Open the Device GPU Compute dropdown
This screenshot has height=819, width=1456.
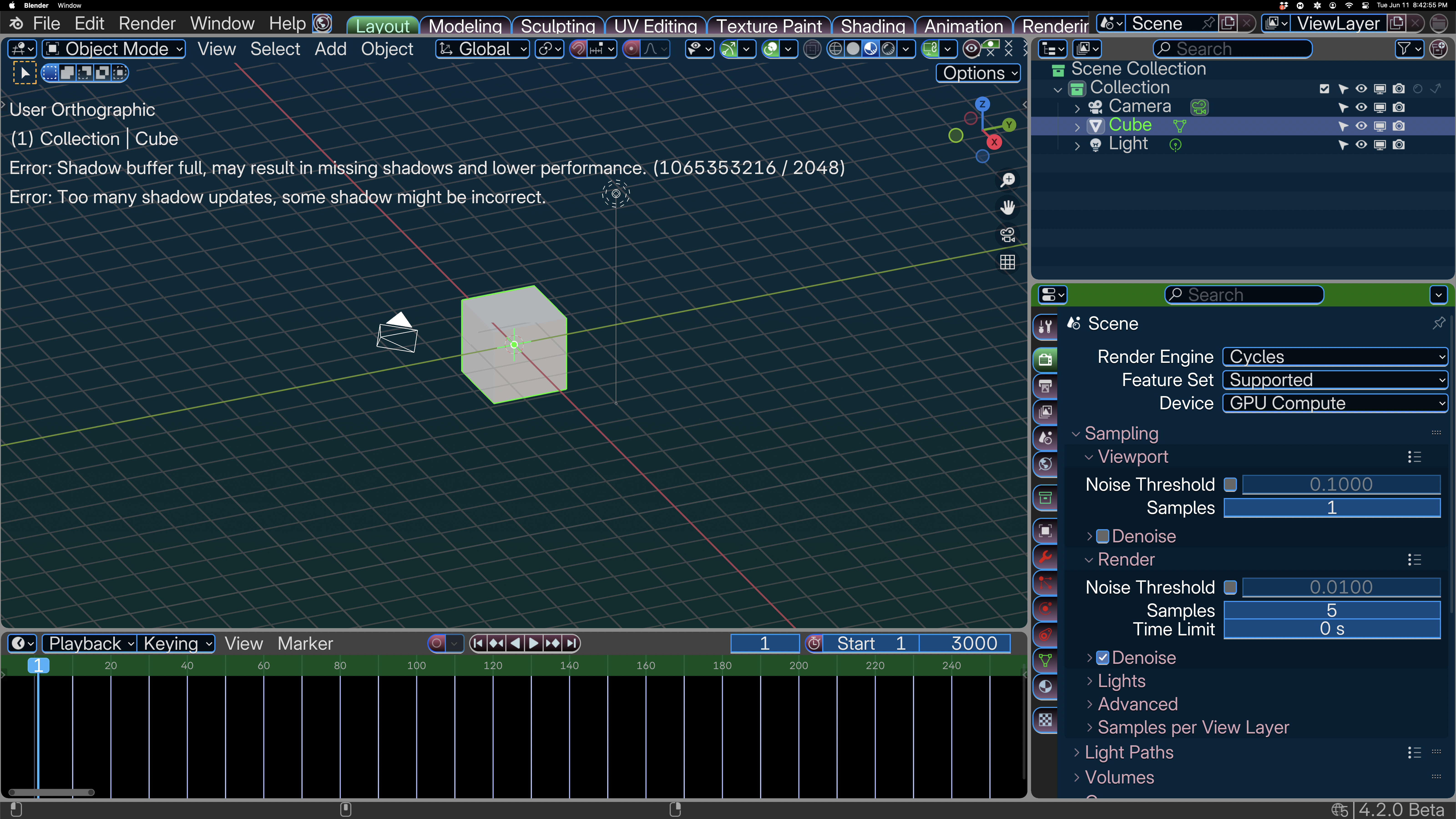[1335, 403]
